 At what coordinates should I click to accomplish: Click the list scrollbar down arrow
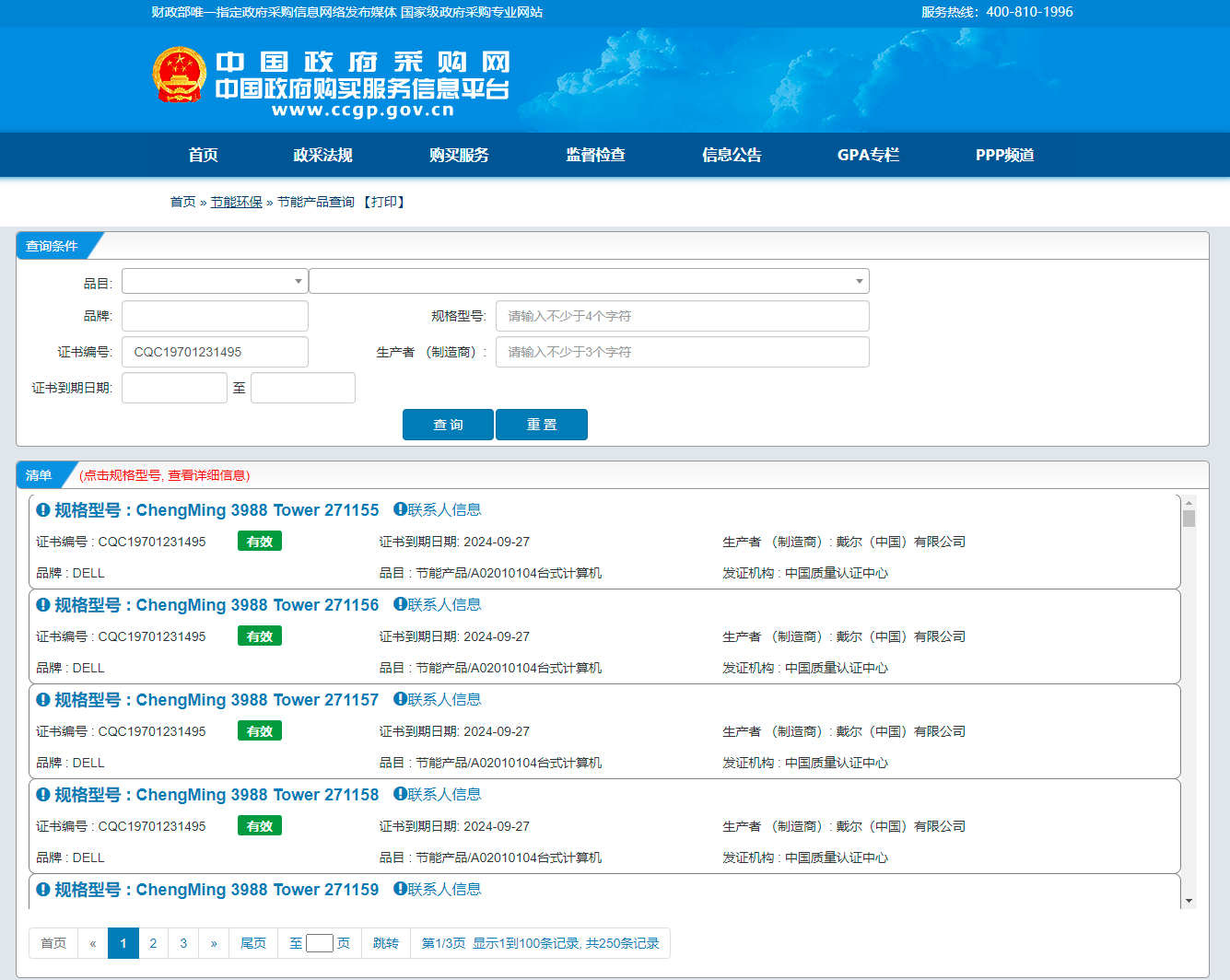tap(1189, 901)
